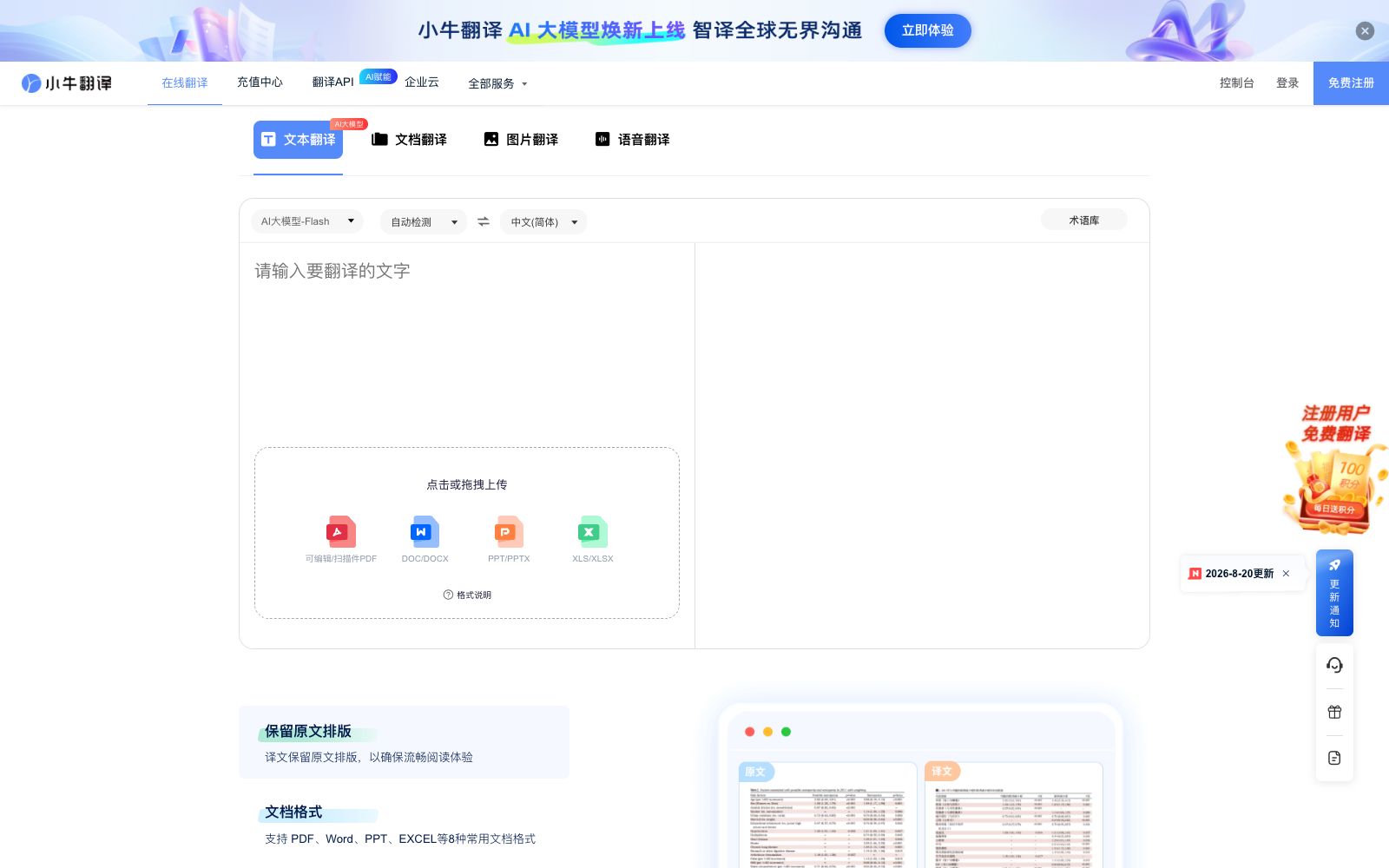
Task: Click the text input area 请输入要翻译的文字
Action: 467,344
